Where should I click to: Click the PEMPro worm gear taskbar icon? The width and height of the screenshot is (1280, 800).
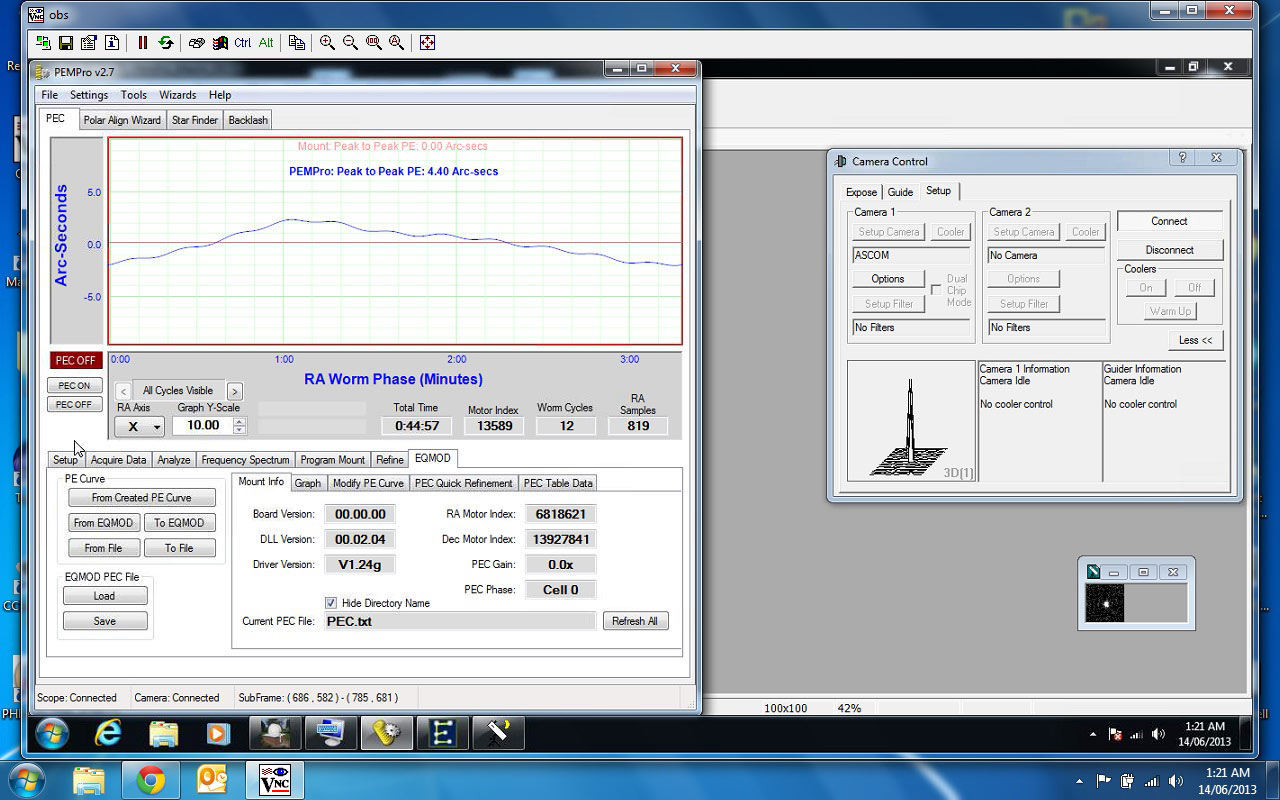pyautogui.click(x=385, y=735)
